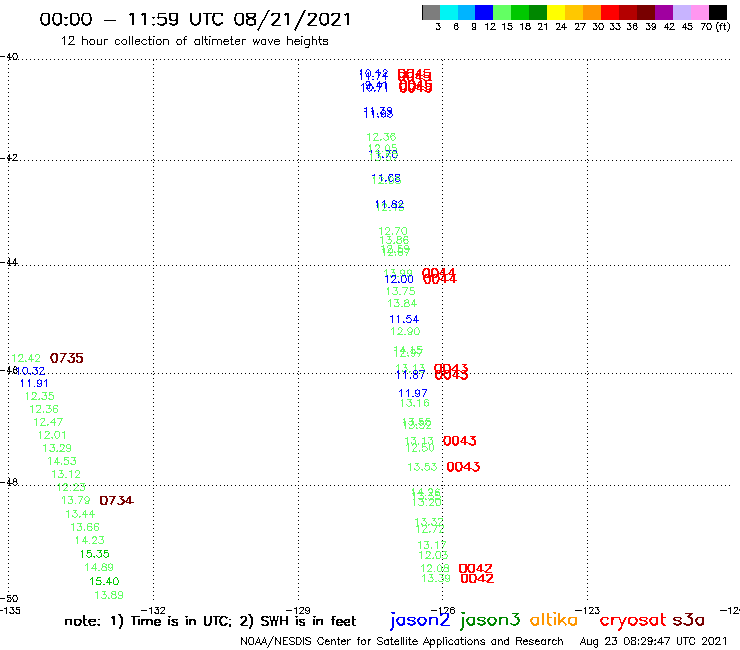Viewport: 740px width, 650px height.
Task: Select the black 70 ft legend swatch
Action: click(x=717, y=13)
